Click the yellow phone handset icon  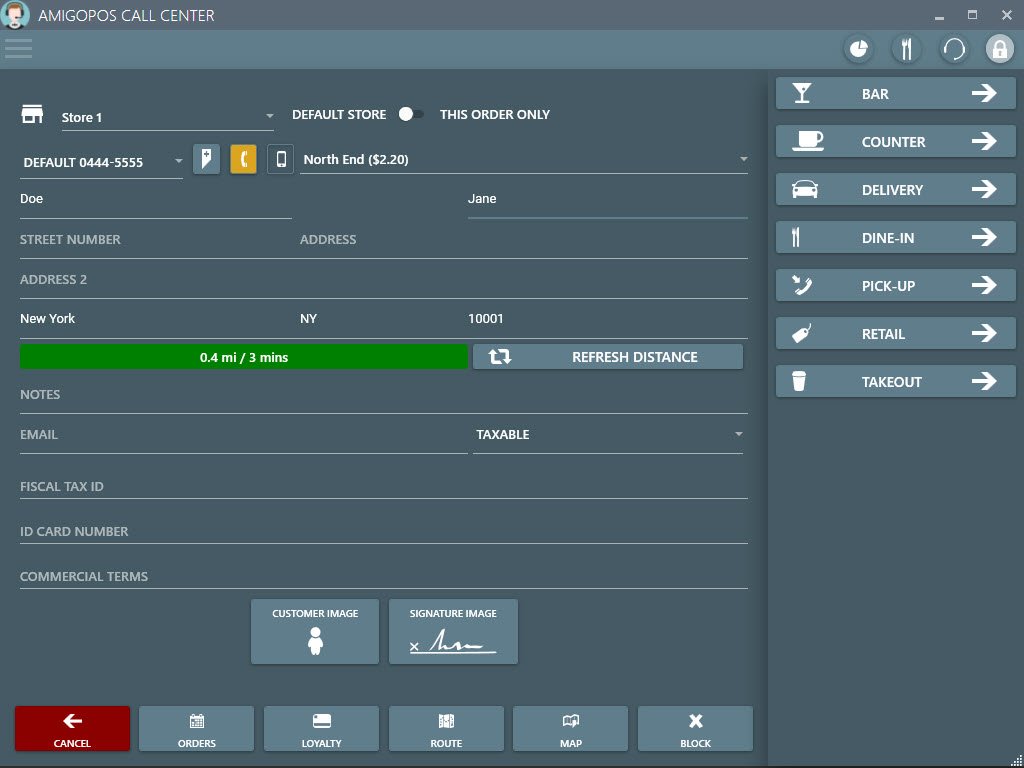(243, 160)
